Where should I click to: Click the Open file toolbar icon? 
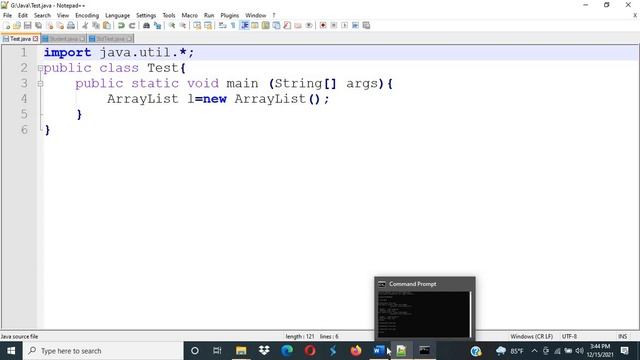[x=17, y=25]
